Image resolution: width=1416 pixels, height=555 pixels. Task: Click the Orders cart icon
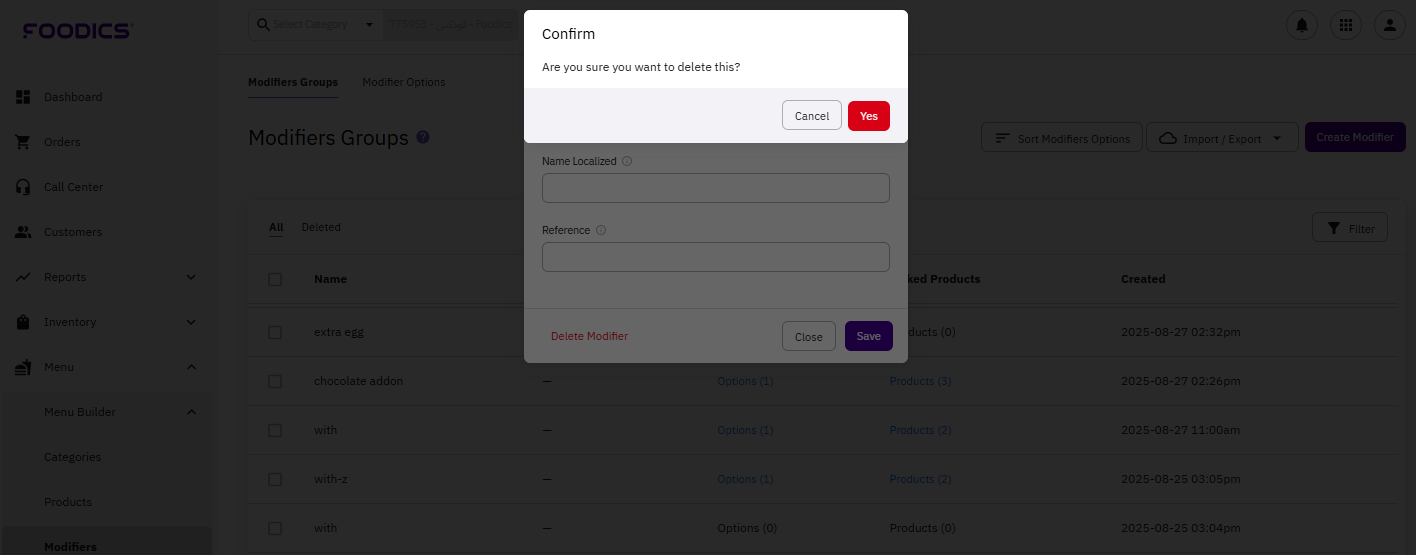click(23, 142)
